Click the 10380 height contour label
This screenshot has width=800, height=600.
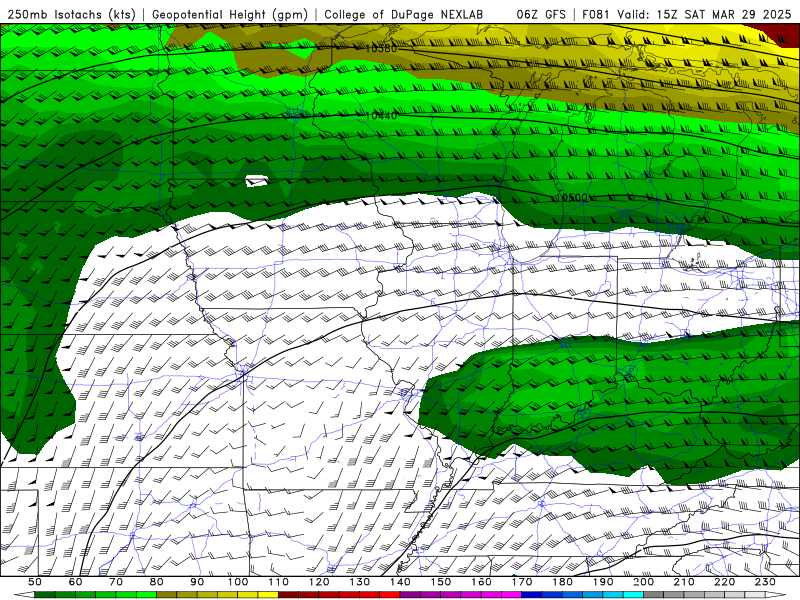coord(381,48)
